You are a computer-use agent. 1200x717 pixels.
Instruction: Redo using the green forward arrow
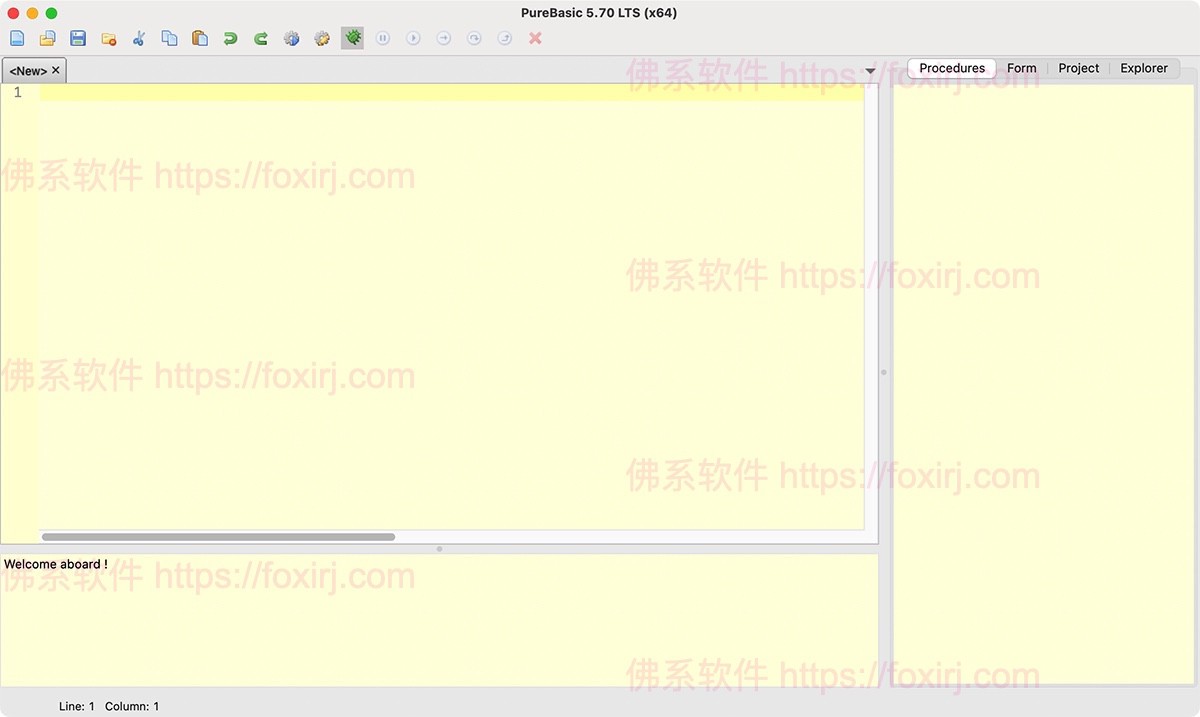[261, 38]
